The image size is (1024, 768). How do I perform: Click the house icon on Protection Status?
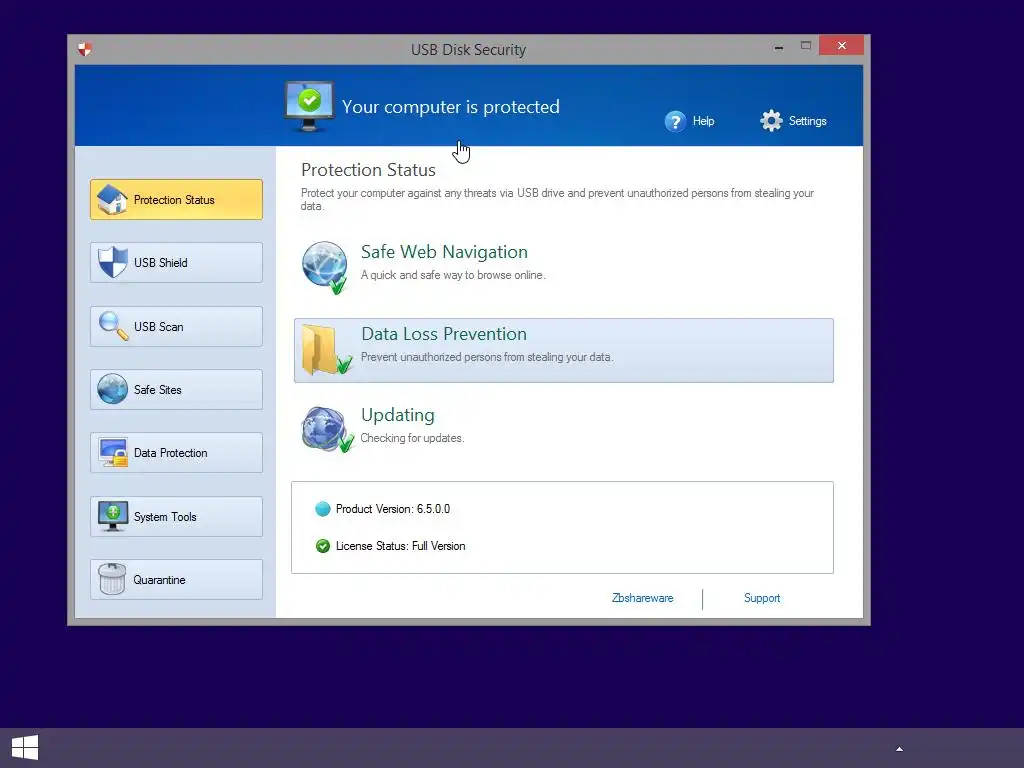click(x=112, y=199)
